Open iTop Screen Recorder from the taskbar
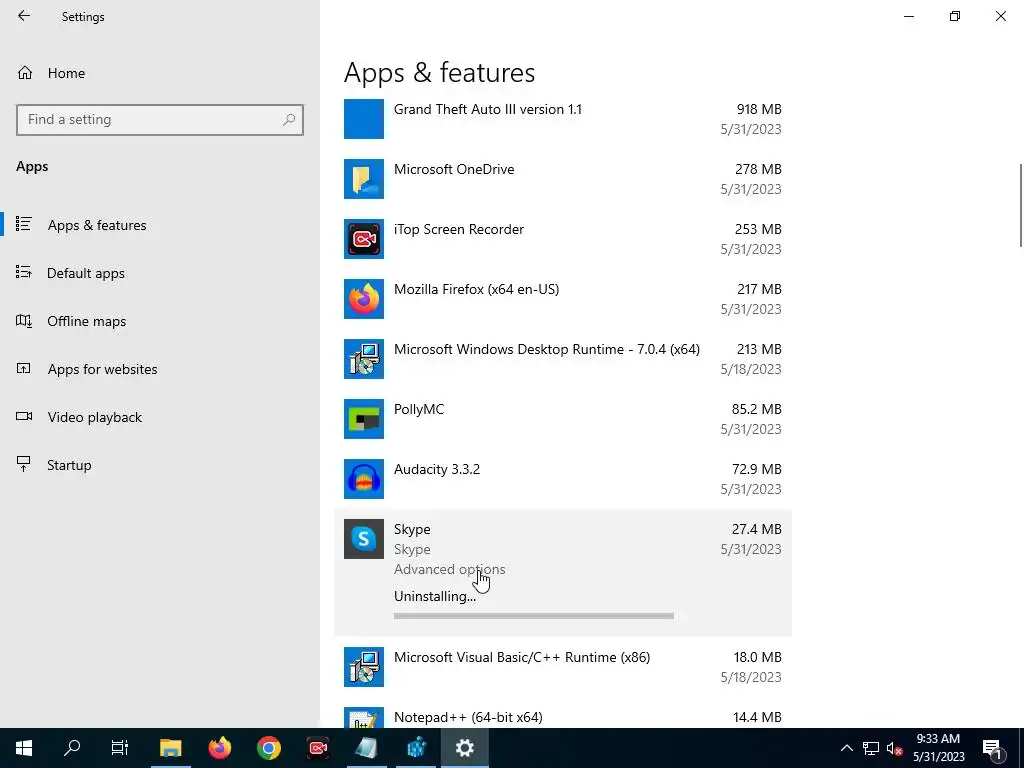 click(318, 748)
